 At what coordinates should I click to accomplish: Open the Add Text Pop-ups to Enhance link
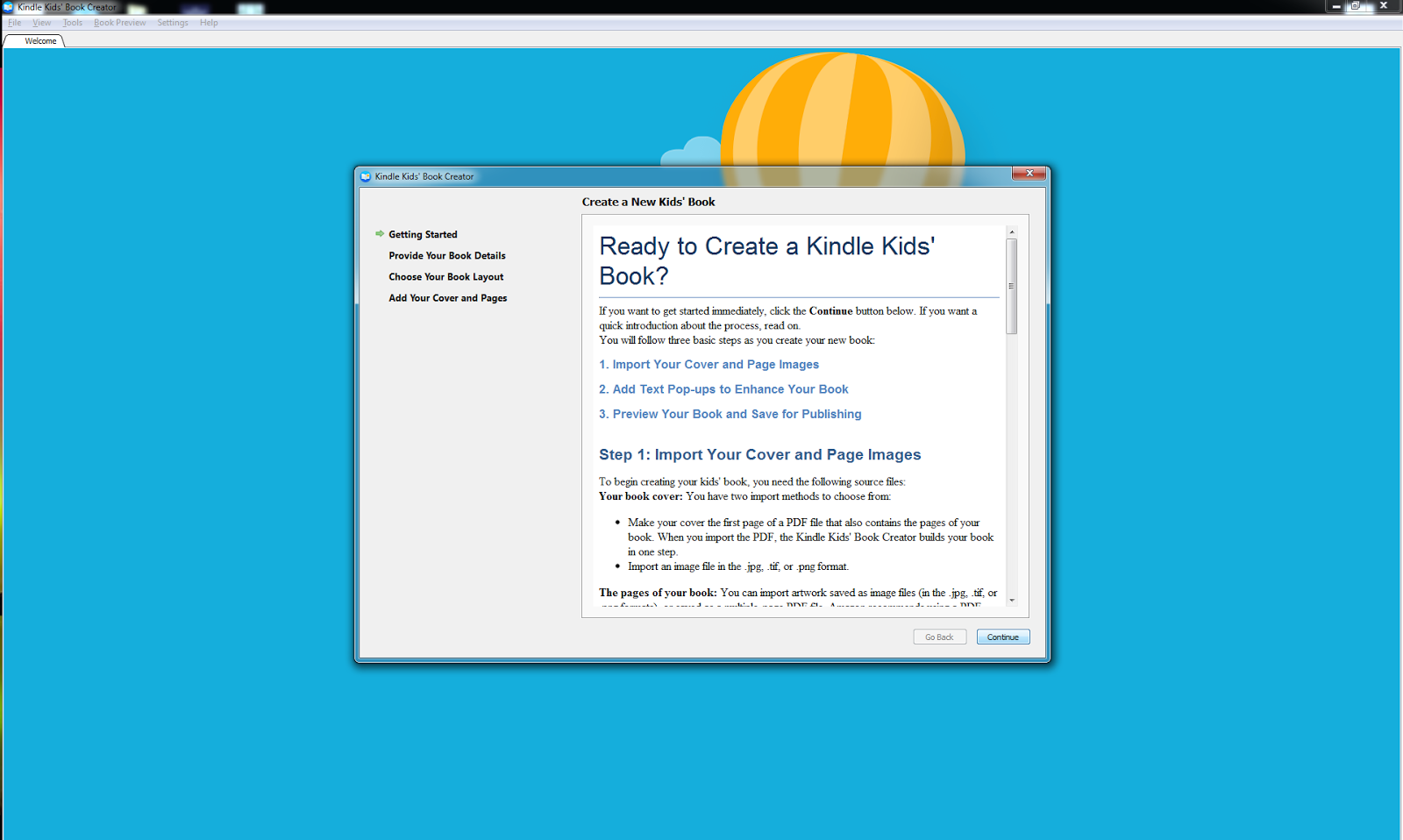pyautogui.click(x=723, y=388)
